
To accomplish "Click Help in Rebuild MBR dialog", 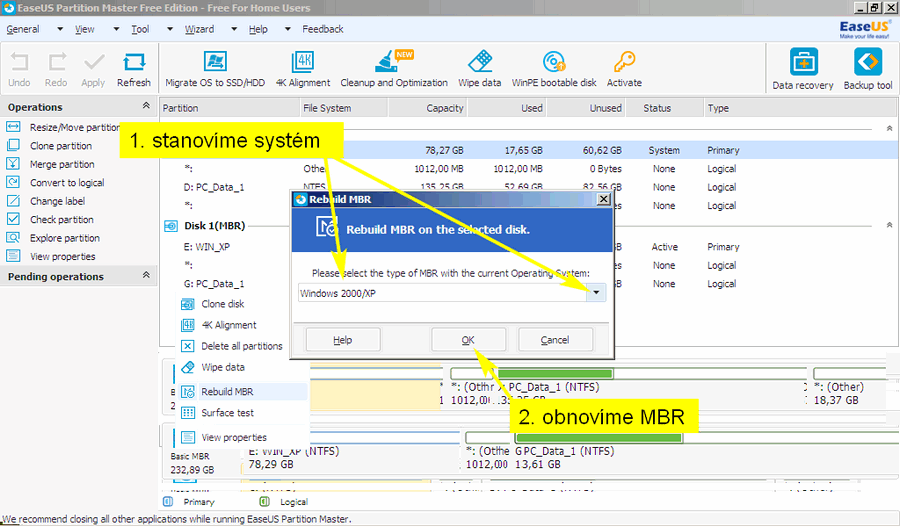I will tap(342, 340).
